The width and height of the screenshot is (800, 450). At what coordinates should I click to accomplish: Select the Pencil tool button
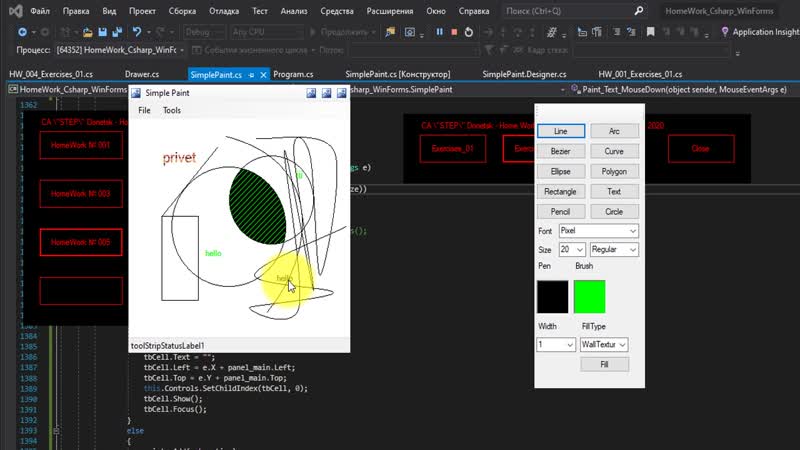point(561,212)
